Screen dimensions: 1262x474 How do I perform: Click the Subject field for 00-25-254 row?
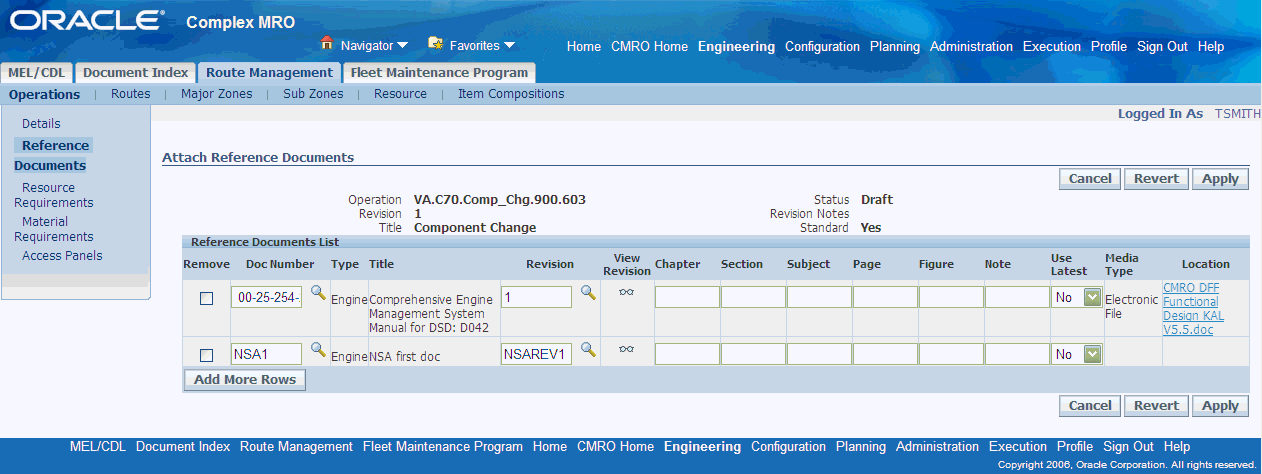[x=819, y=297]
